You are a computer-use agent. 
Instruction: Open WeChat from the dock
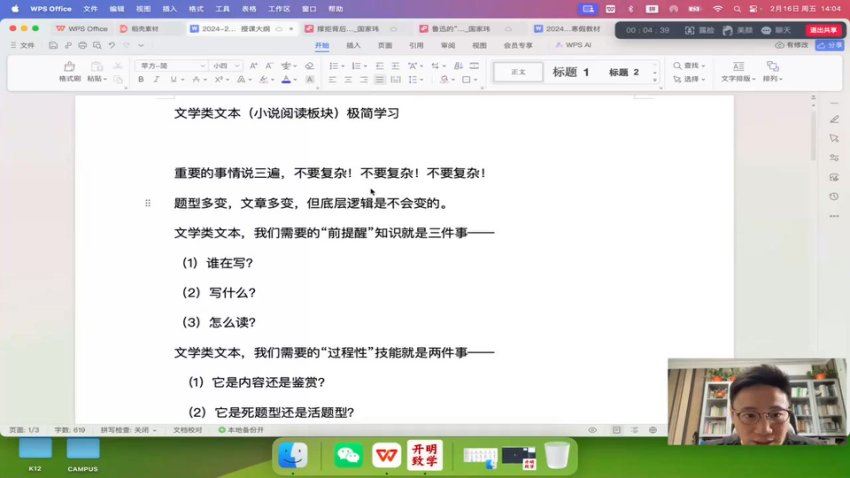point(348,455)
